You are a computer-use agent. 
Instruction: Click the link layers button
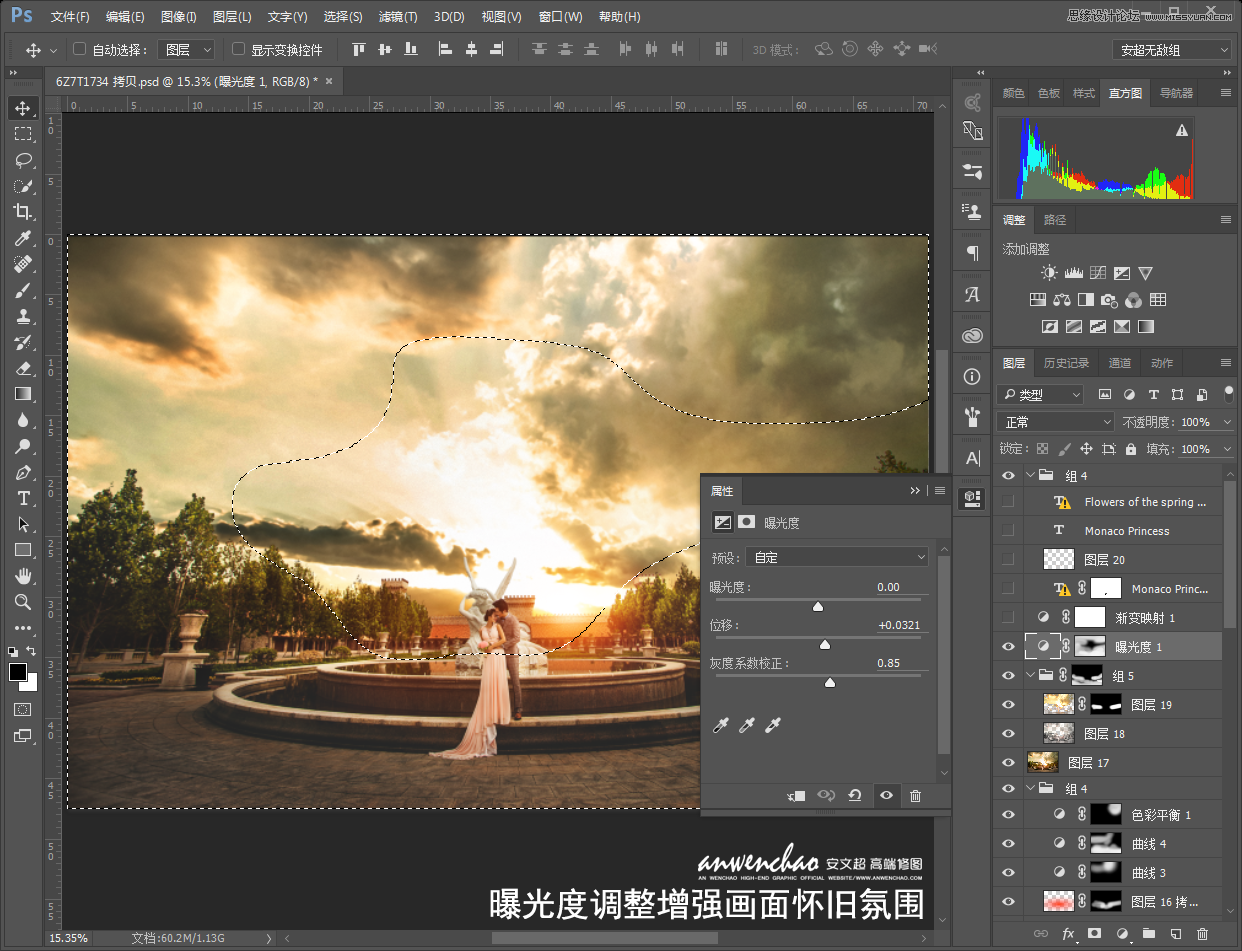click(1041, 934)
